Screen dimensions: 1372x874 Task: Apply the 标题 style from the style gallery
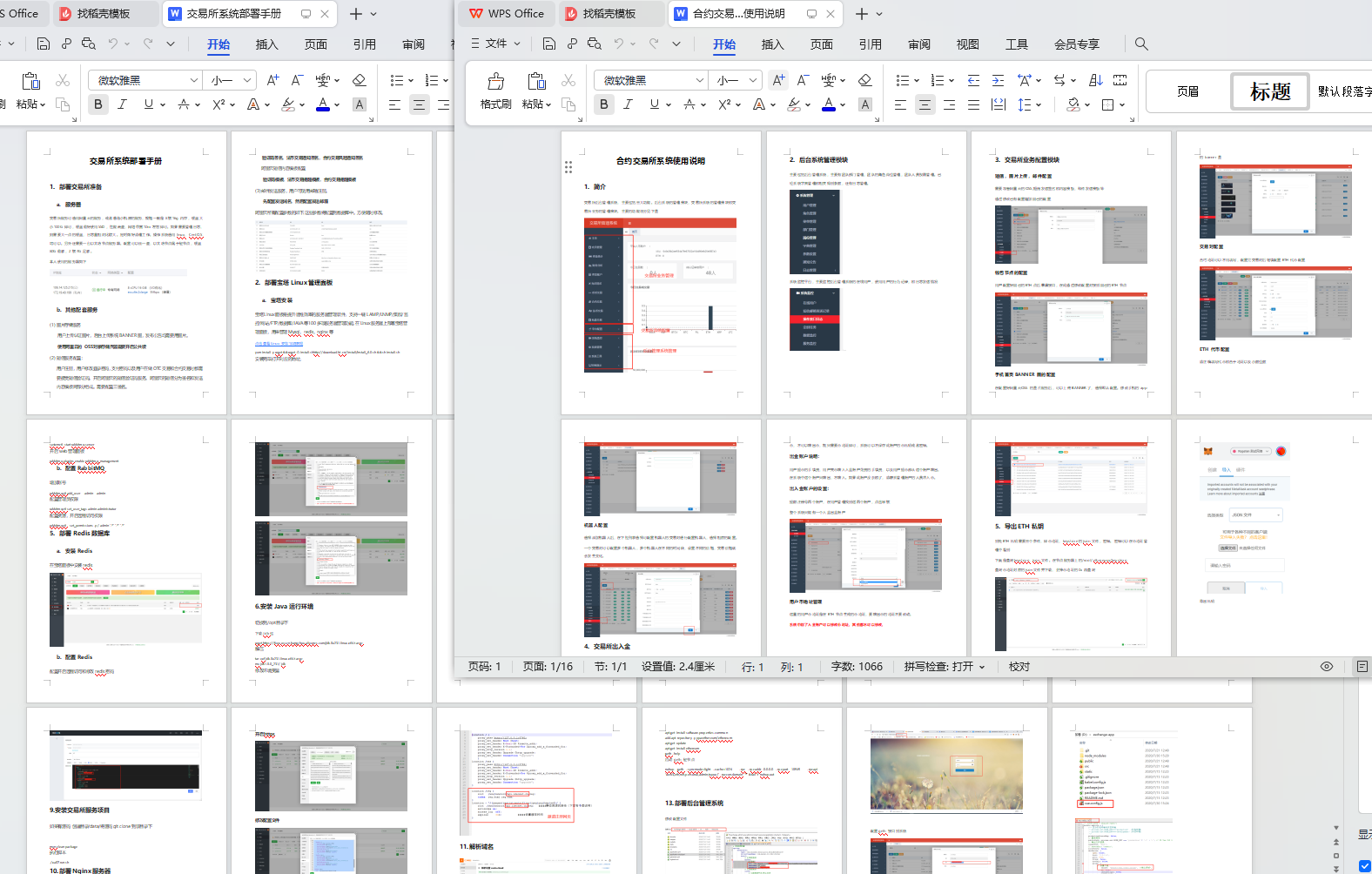point(1269,91)
